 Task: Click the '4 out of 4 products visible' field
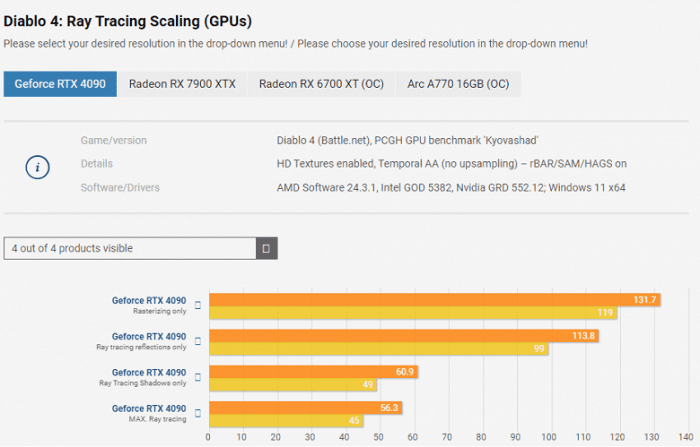coord(130,248)
